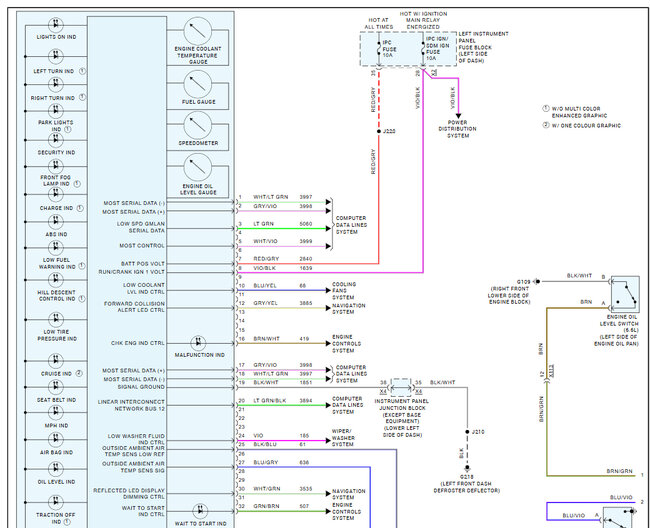
Task: Click the 'BATT POS VOLT' terminal label
Action: pos(143,264)
